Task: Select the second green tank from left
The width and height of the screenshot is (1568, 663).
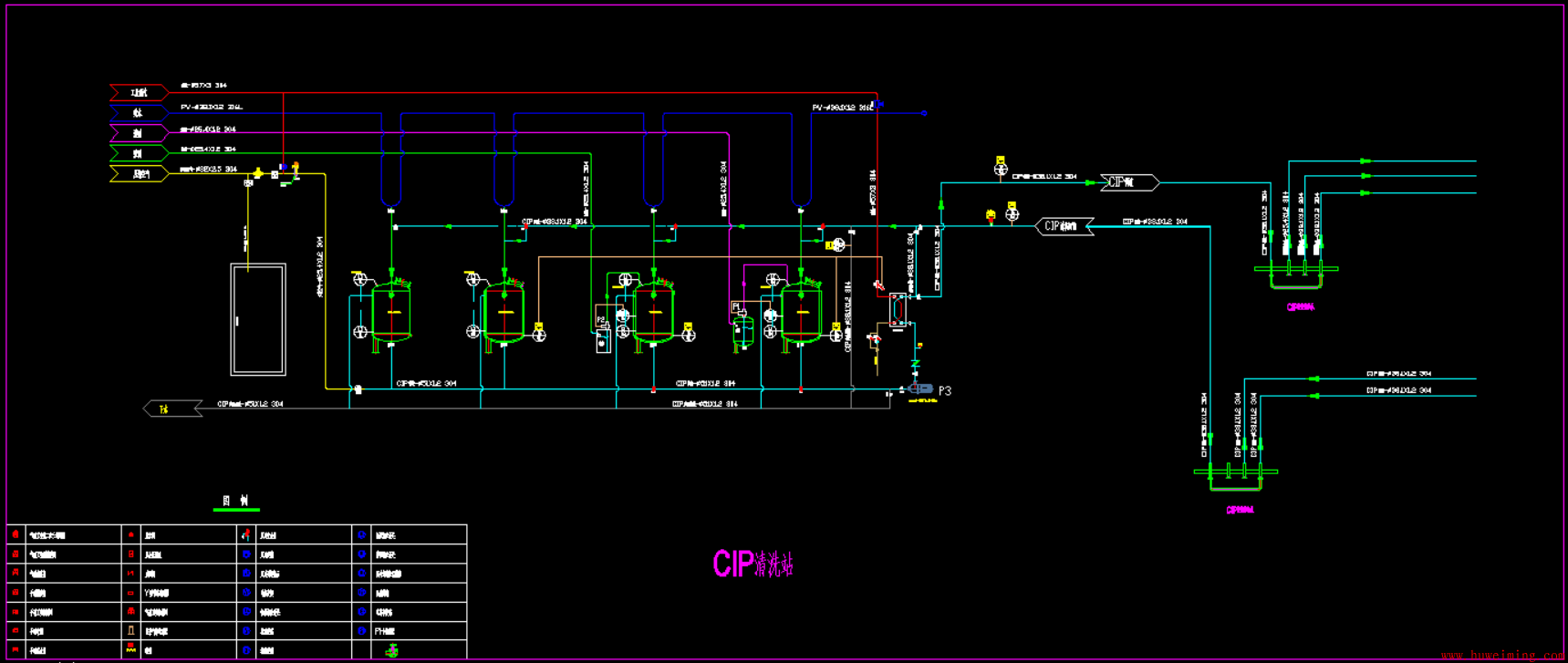Action: click(x=504, y=313)
